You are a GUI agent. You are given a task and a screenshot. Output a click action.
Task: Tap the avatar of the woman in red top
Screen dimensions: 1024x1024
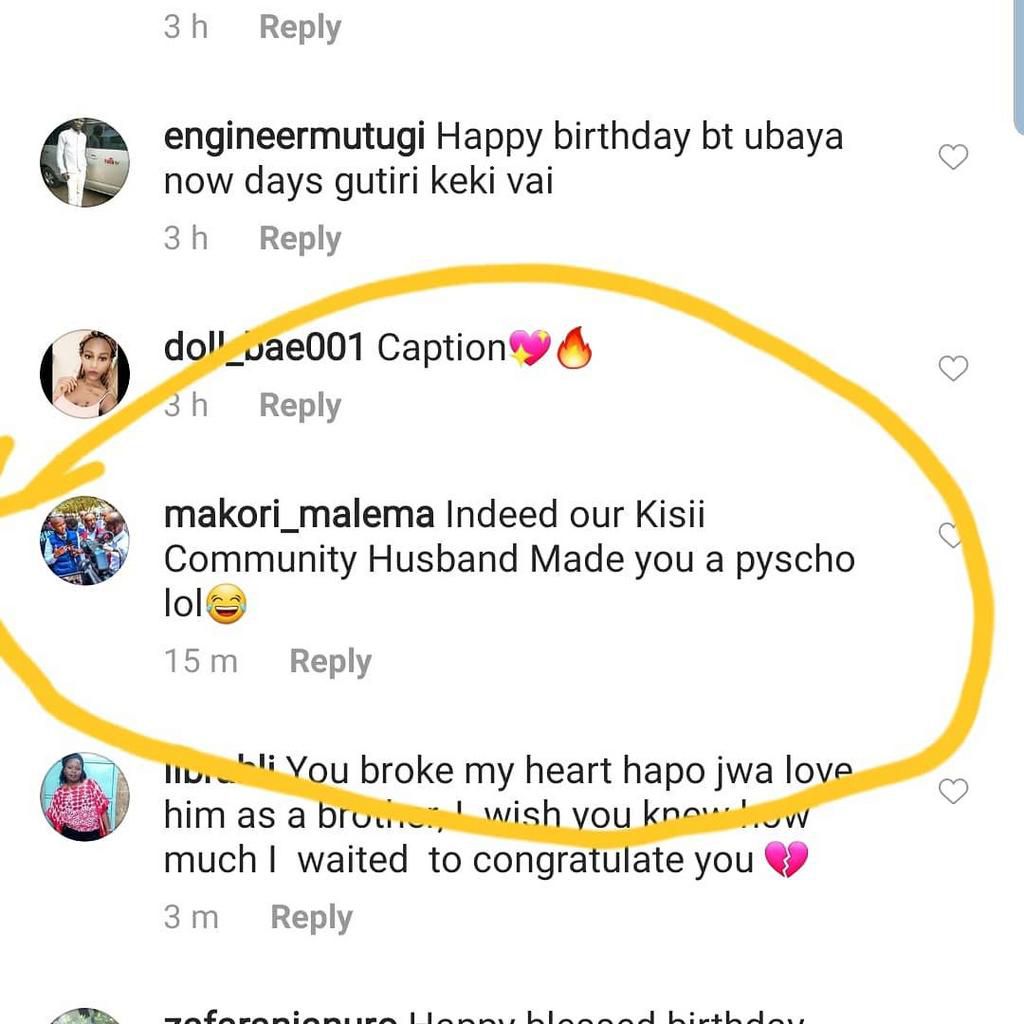coord(85,796)
